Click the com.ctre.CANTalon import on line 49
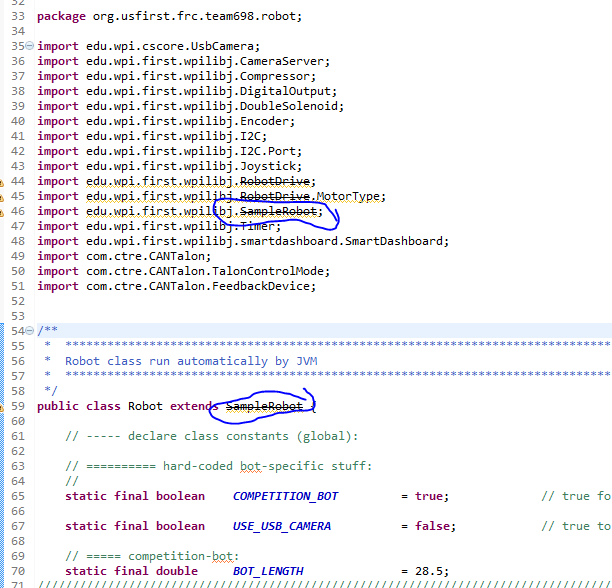 tap(124, 256)
